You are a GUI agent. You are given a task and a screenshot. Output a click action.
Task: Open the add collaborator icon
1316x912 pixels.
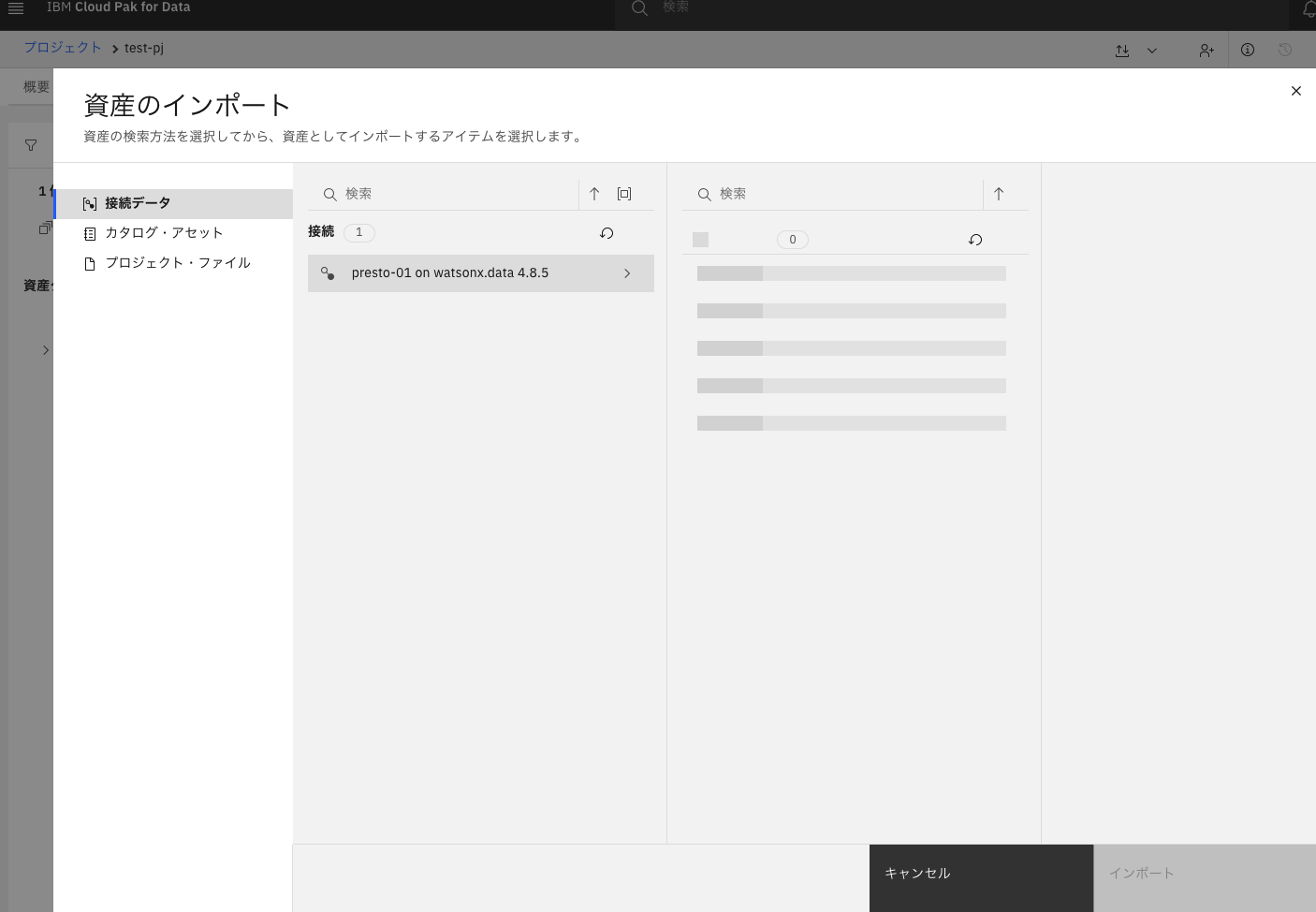click(x=1206, y=50)
